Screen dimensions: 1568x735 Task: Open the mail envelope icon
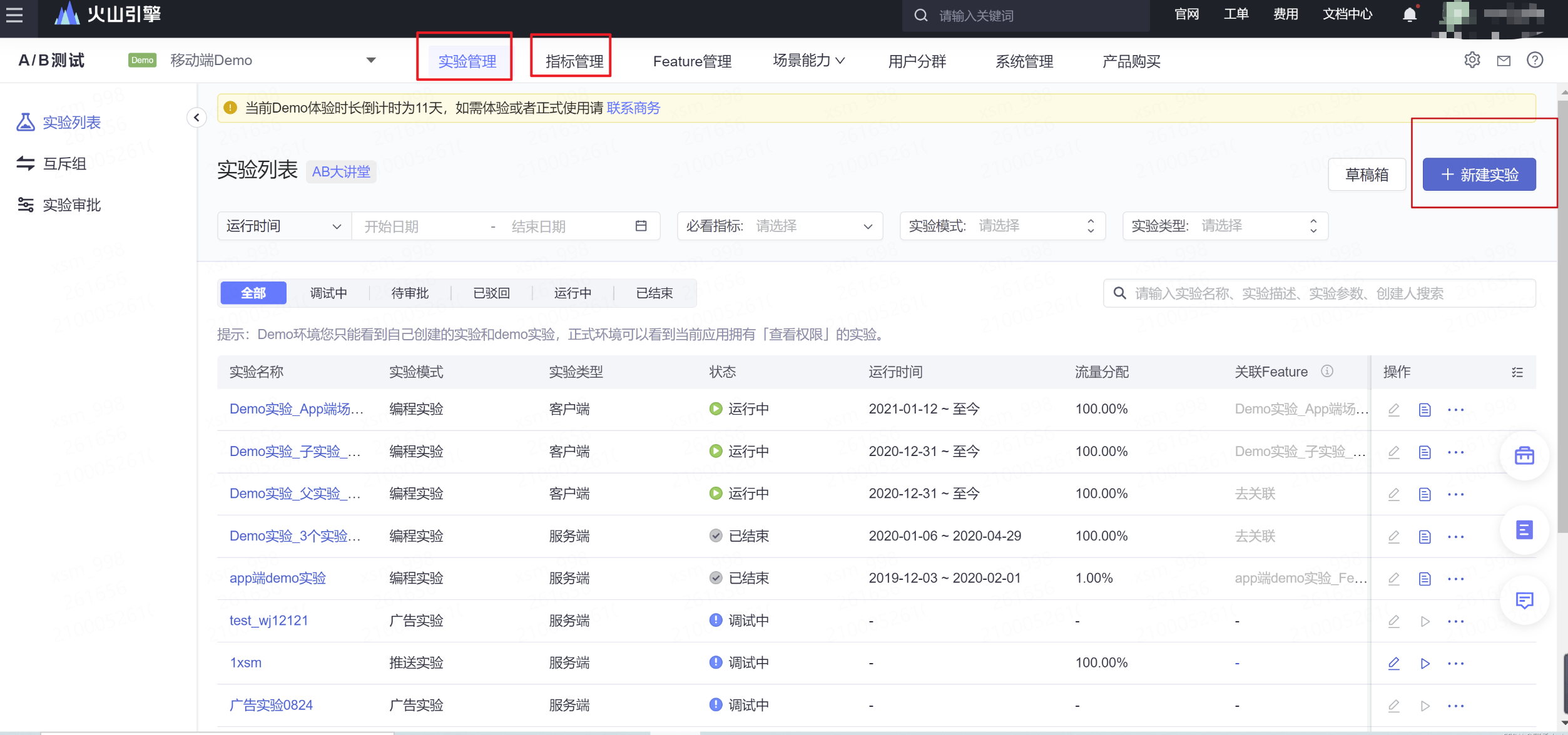1504,61
